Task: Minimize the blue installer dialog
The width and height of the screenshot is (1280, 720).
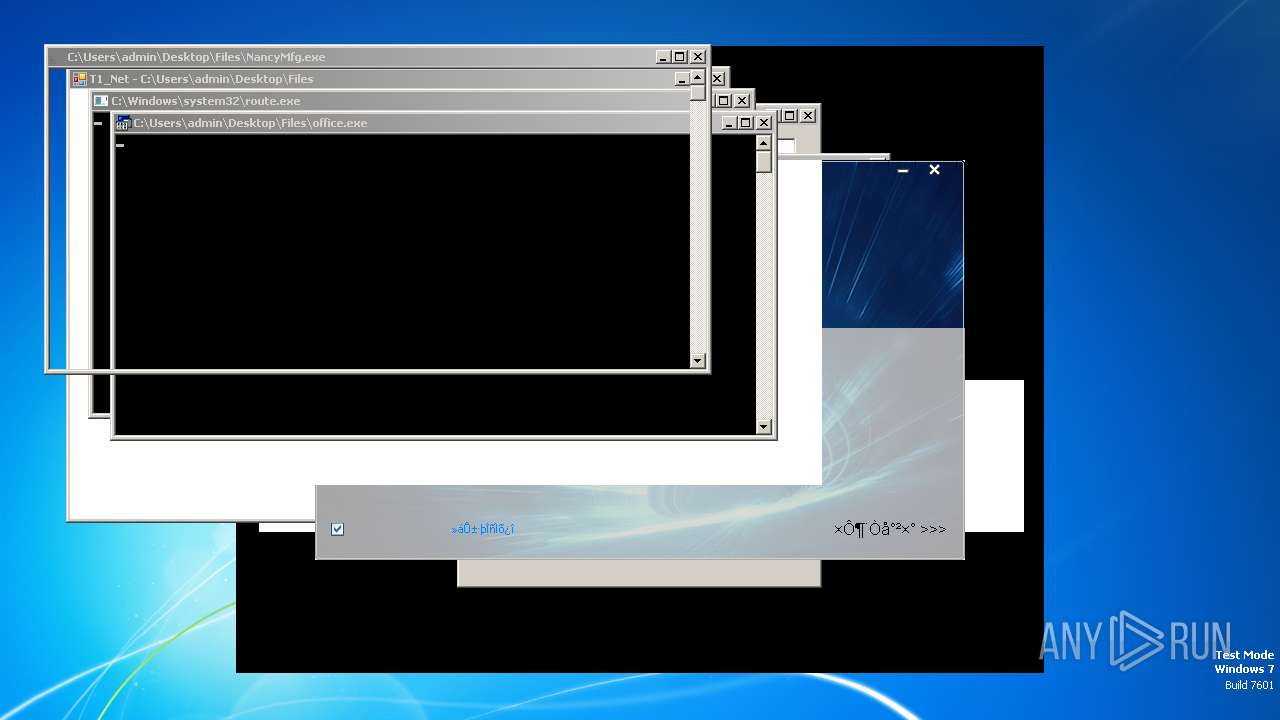Action: click(x=903, y=171)
